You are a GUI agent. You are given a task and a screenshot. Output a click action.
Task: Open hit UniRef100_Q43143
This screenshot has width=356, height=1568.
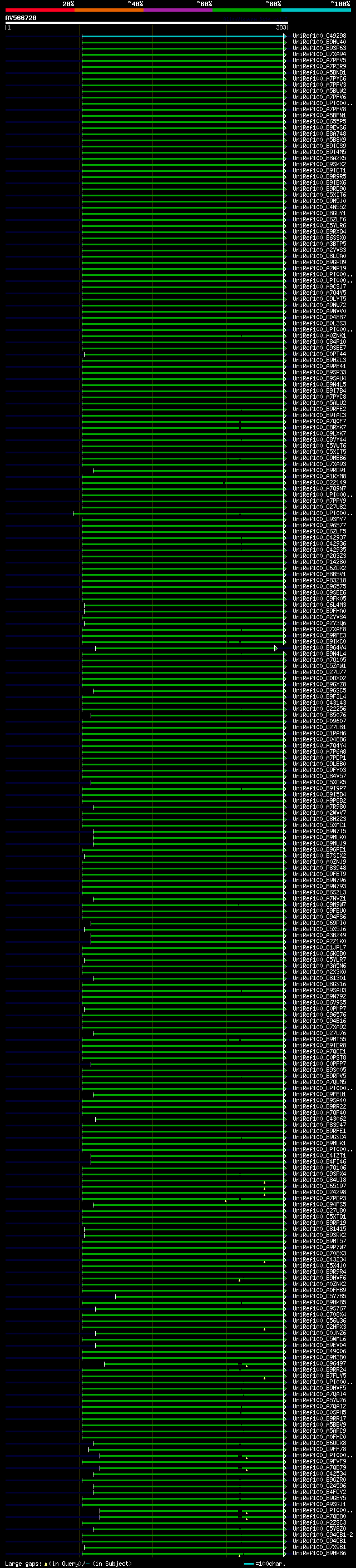click(319, 703)
